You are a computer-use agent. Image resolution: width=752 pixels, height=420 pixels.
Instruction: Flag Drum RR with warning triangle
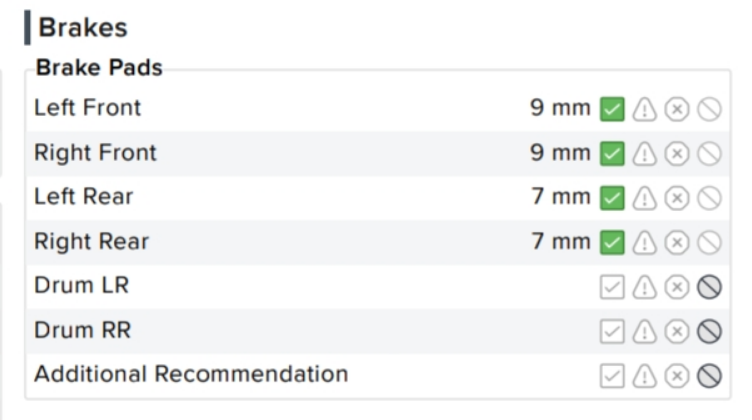tap(644, 331)
